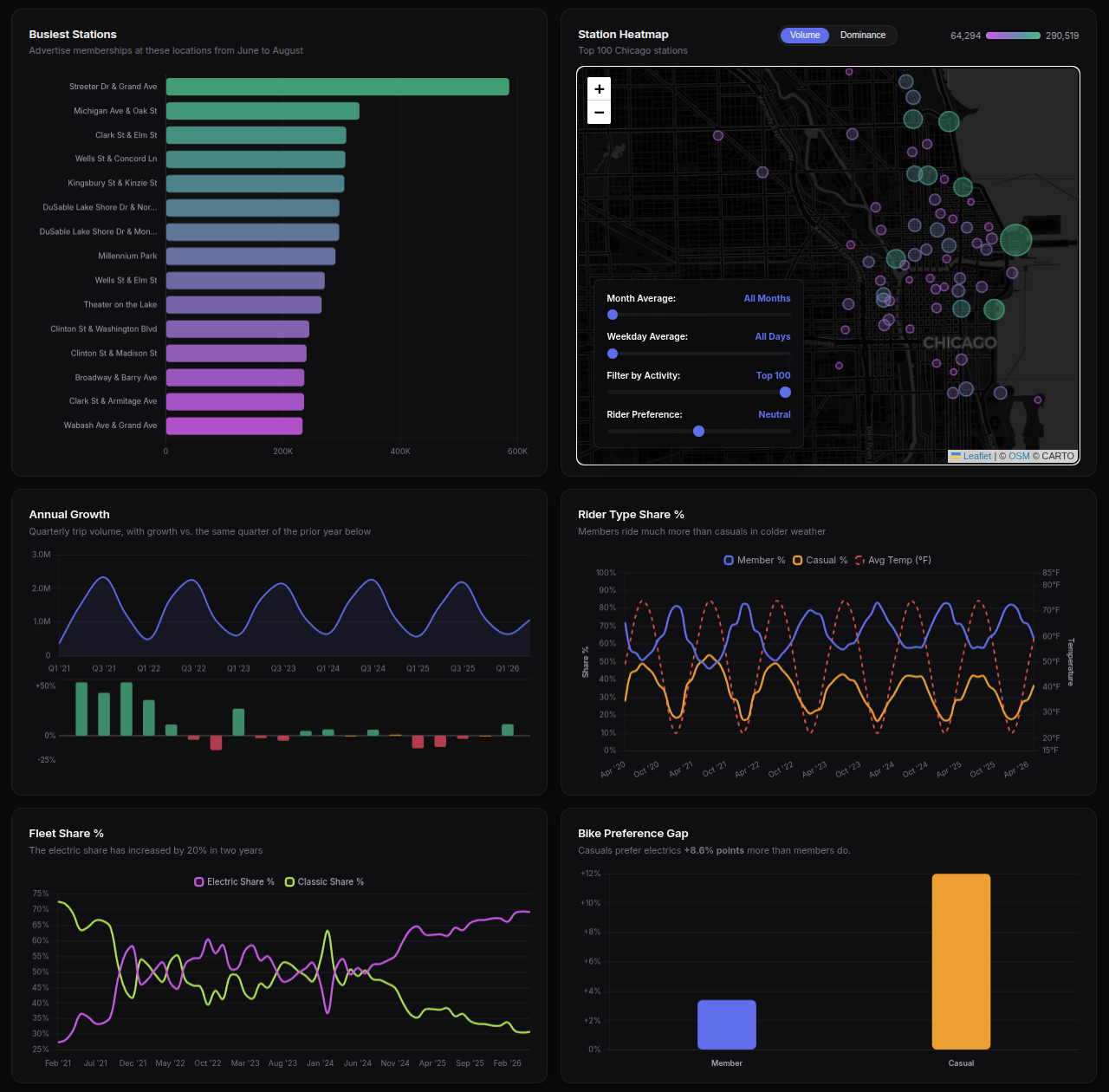The height and width of the screenshot is (1092, 1109).
Task: Toggle Avg Temp (°F) legend series
Action: 893,560
